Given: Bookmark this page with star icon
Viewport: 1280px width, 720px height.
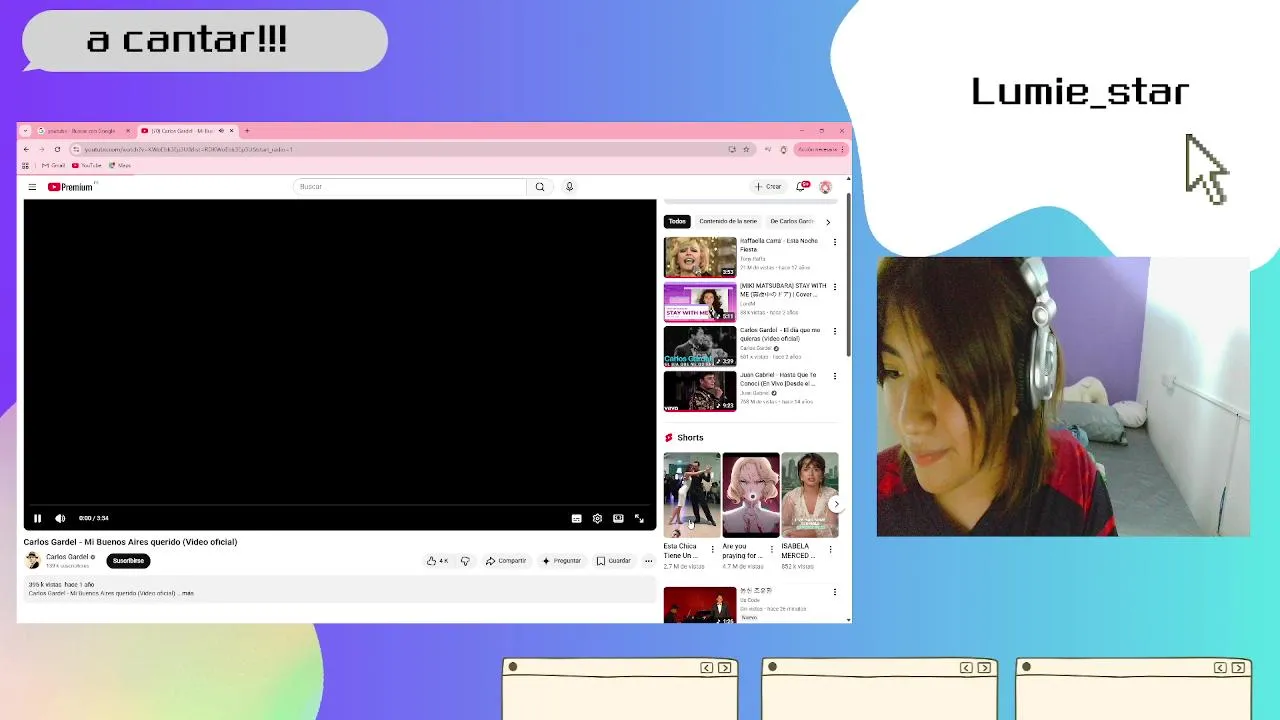Looking at the screenshot, I should point(746,149).
